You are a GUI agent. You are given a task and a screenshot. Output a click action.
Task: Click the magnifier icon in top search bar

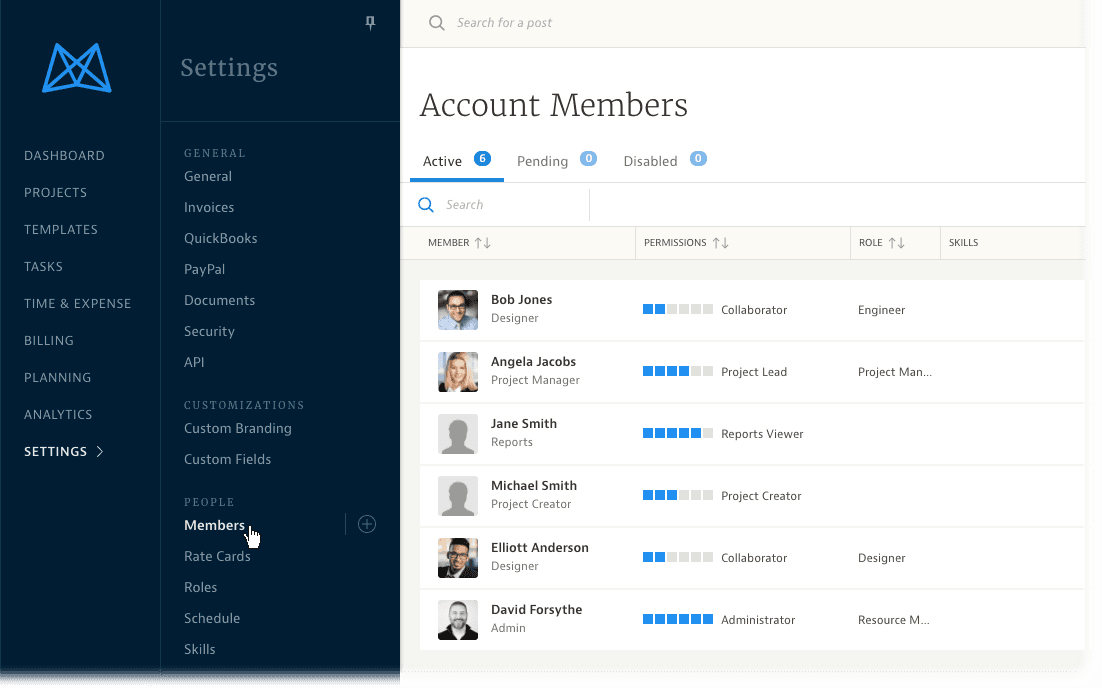coord(437,23)
